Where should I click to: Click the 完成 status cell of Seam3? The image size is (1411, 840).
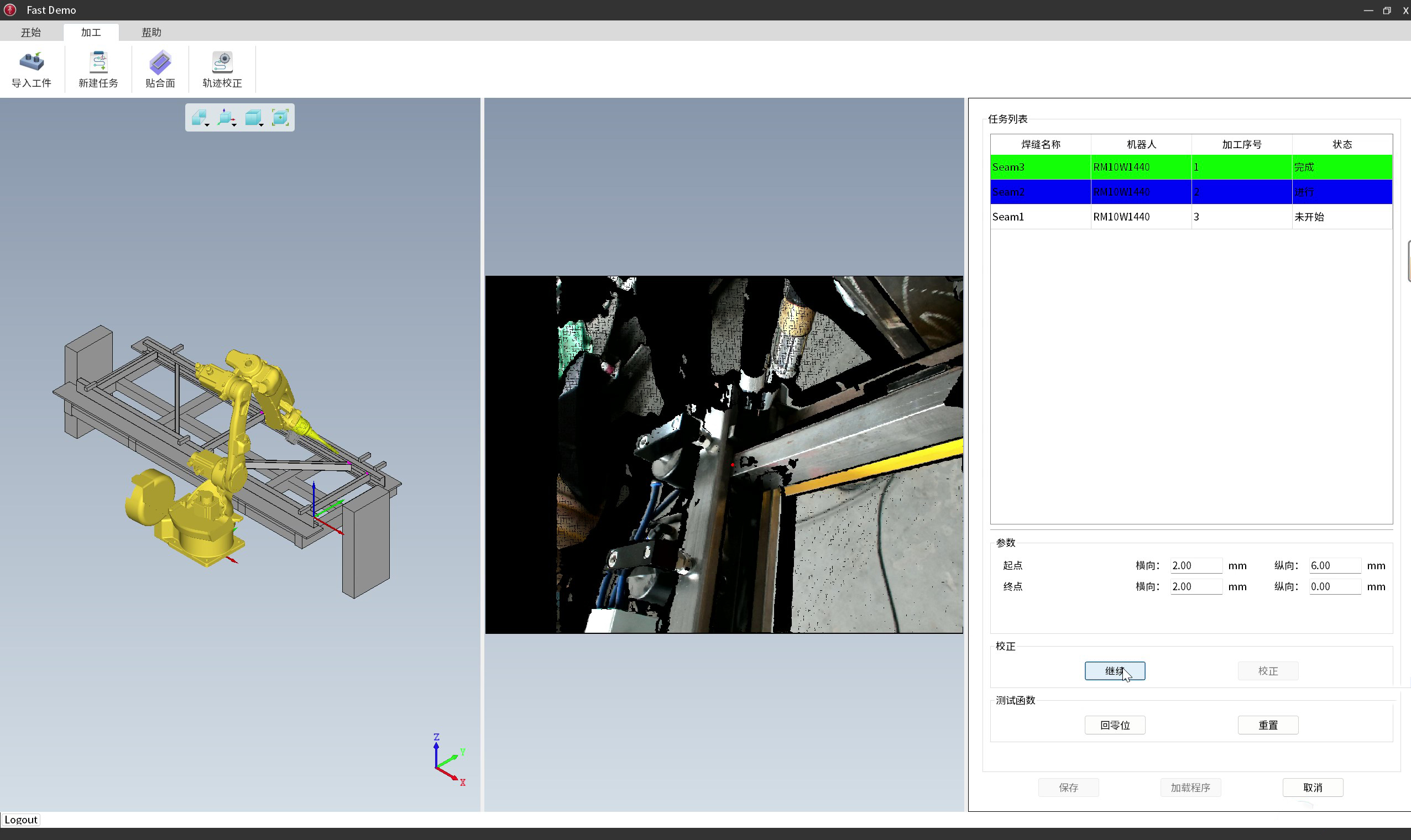pyautogui.click(x=1342, y=167)
